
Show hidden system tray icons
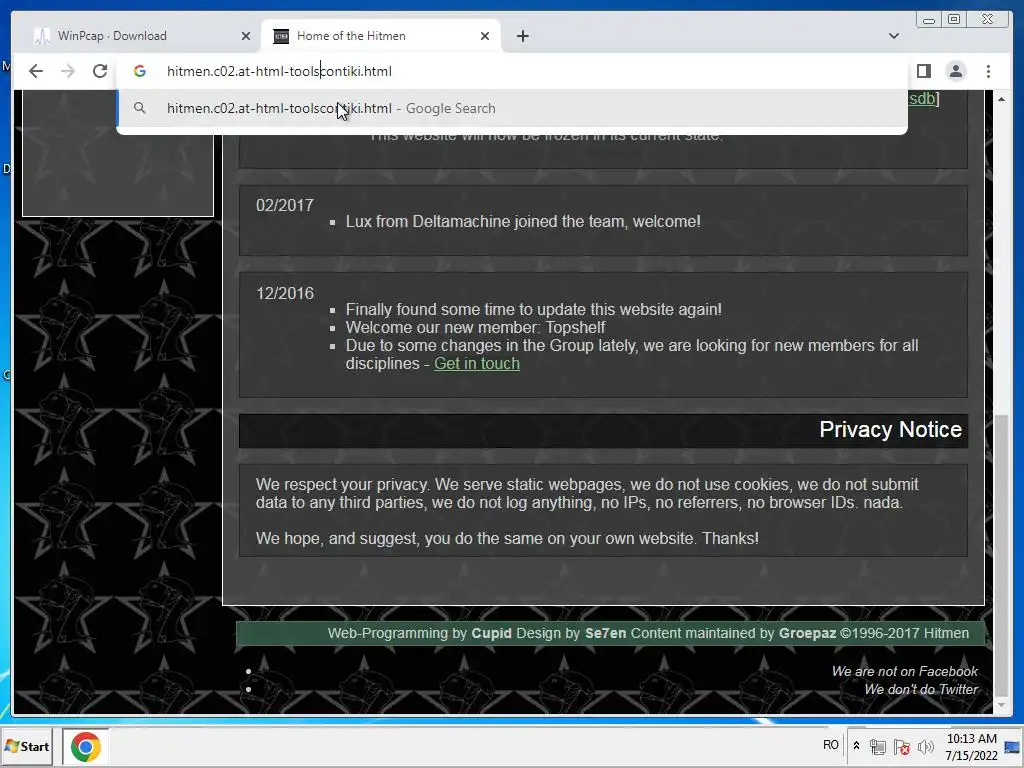(856, 746)
